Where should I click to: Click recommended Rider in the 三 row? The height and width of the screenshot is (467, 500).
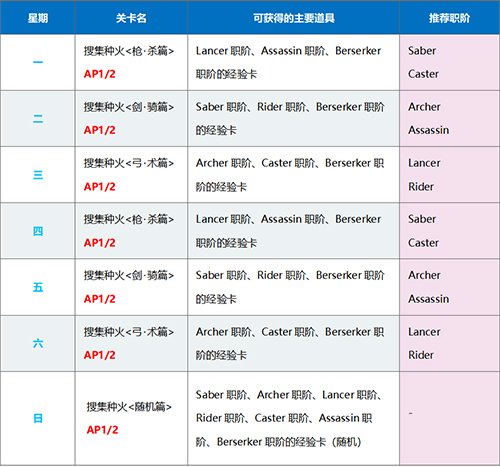click(421, 187)
